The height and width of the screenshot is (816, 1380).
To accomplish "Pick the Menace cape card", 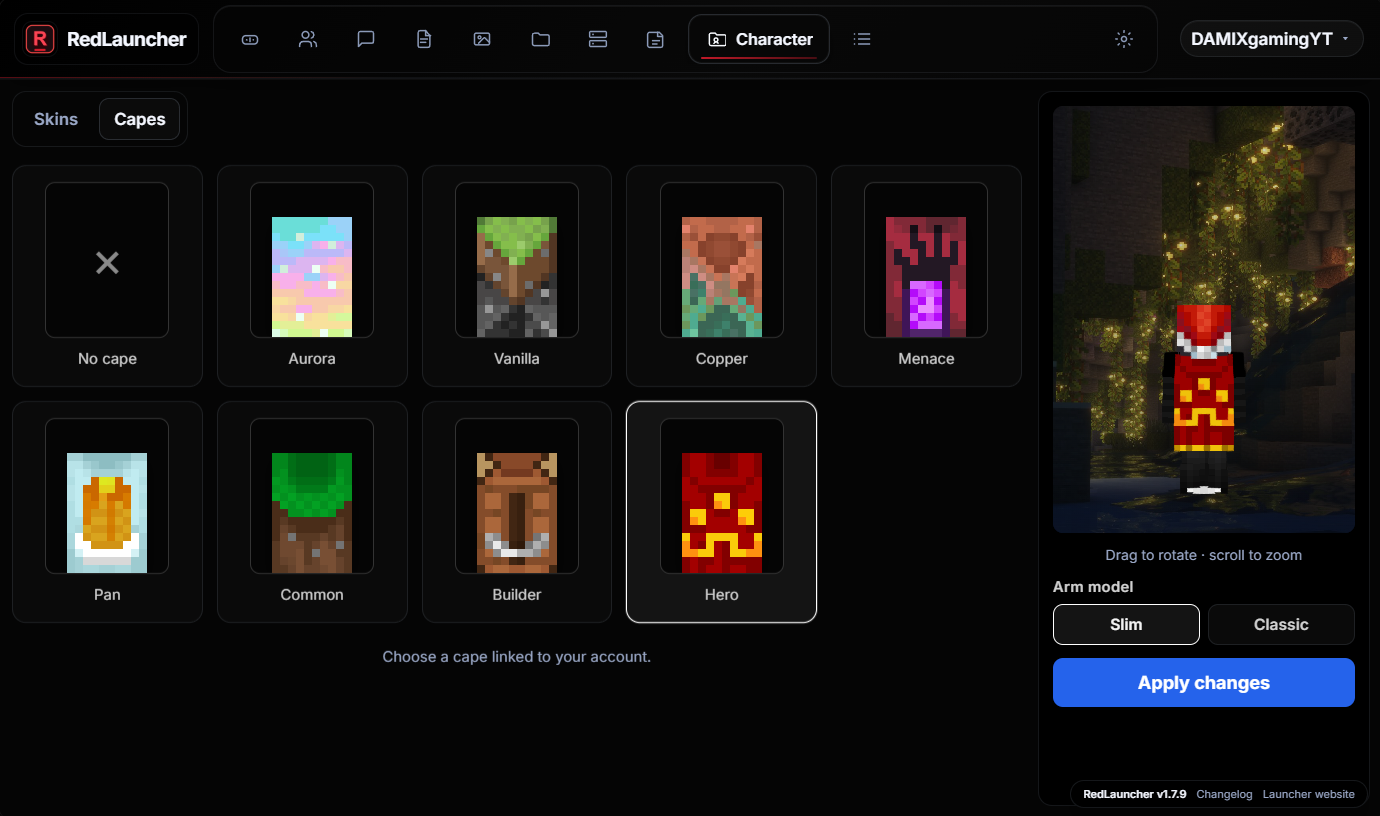I will (926, 276).
